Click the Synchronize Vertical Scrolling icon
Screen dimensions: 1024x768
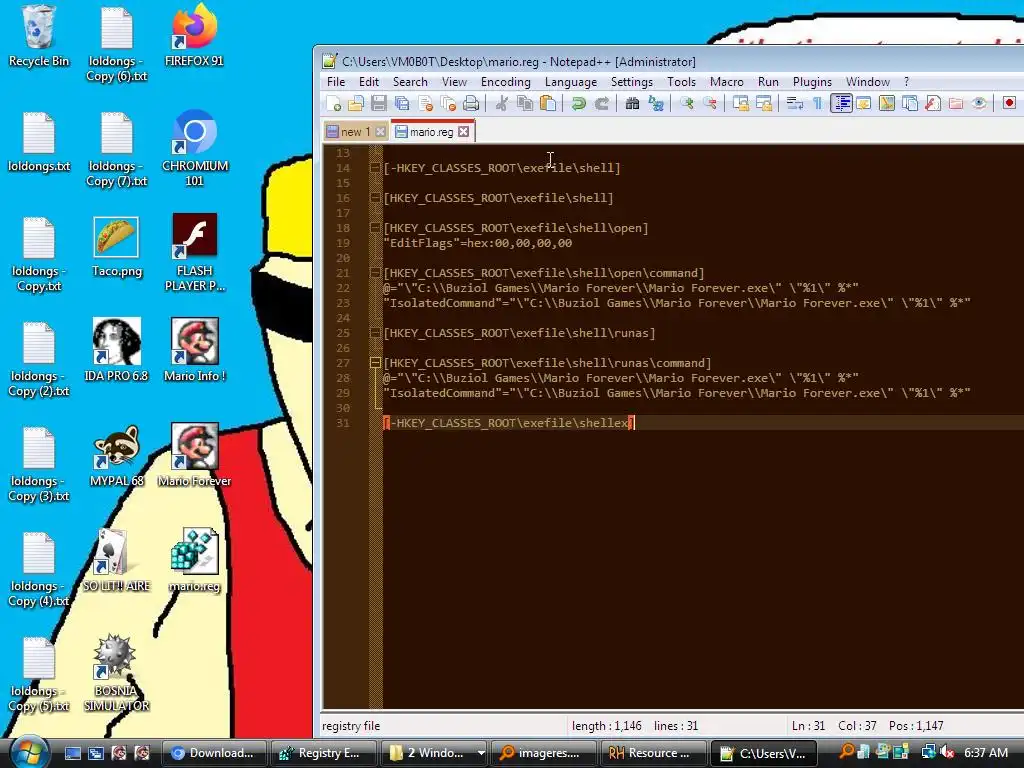point(741,103)
